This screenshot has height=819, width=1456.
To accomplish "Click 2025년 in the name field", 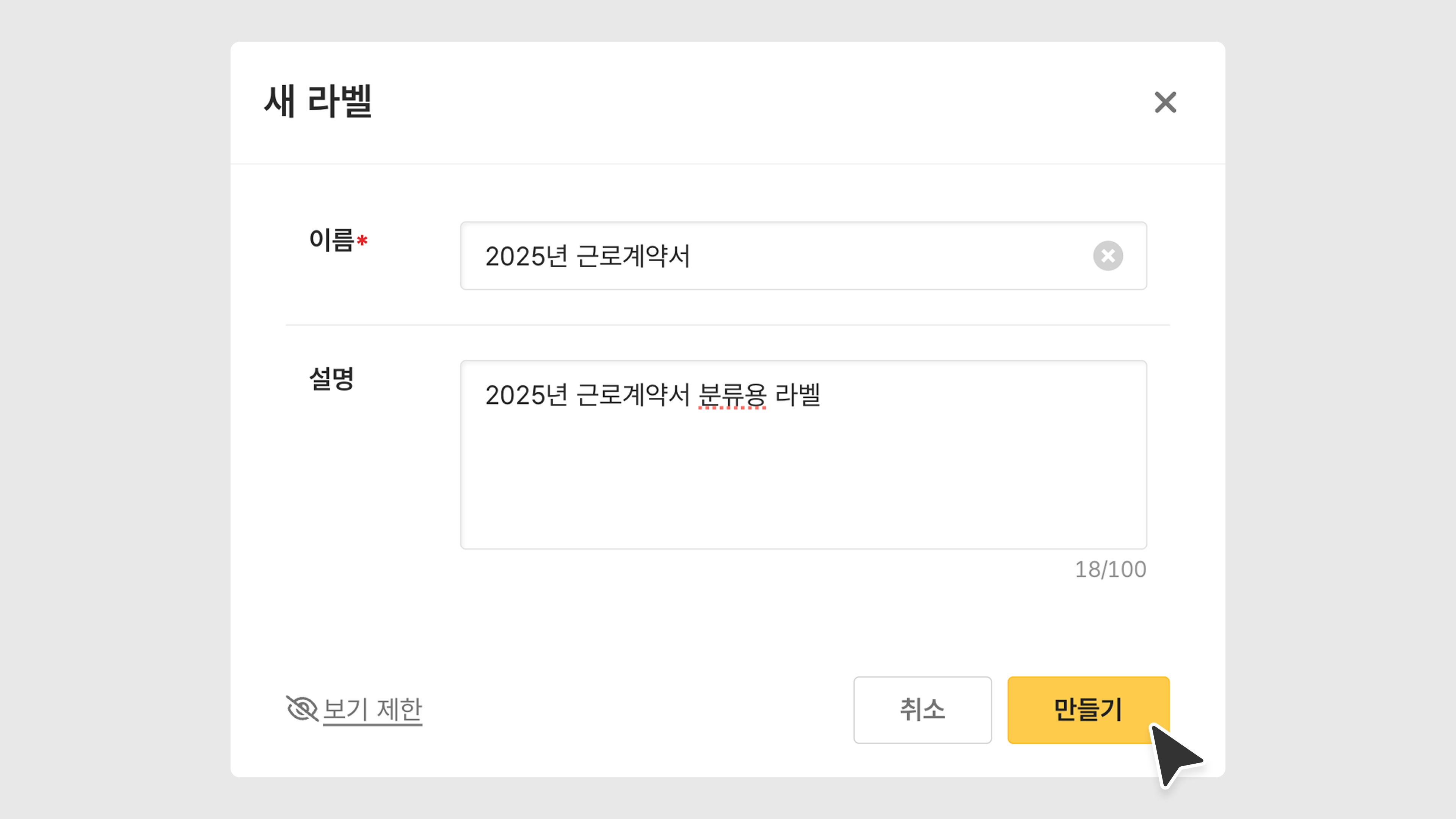I will (526, 257).
